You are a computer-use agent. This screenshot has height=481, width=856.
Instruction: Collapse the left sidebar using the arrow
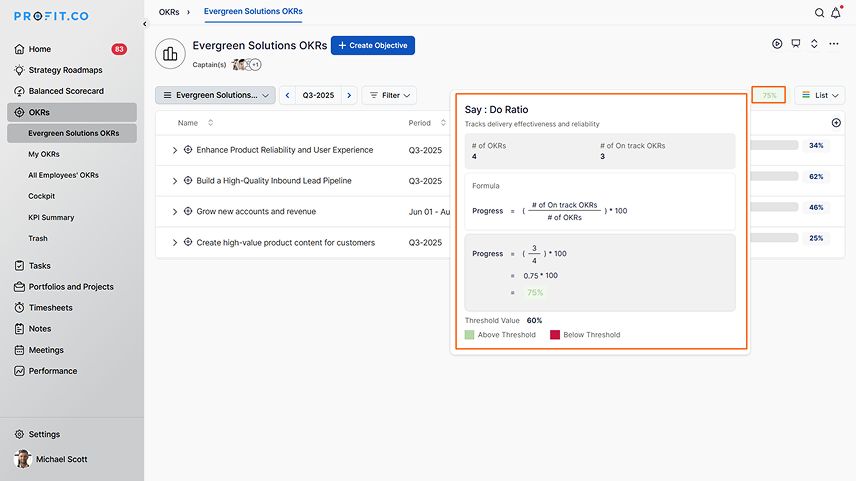(145, 23)
